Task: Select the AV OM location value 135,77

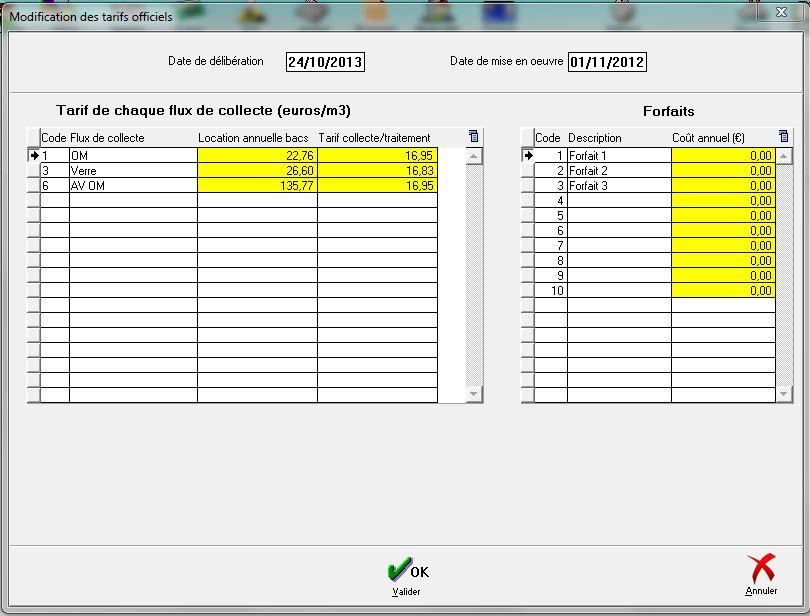Action: pos(257,186)
